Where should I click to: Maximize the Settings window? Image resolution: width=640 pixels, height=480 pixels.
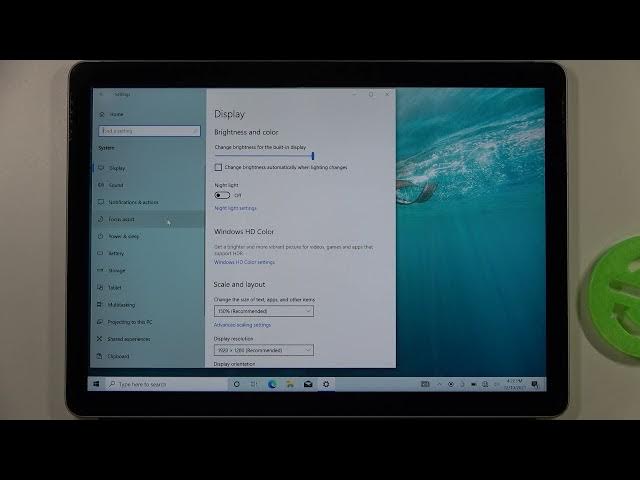[x=371, y=94]
